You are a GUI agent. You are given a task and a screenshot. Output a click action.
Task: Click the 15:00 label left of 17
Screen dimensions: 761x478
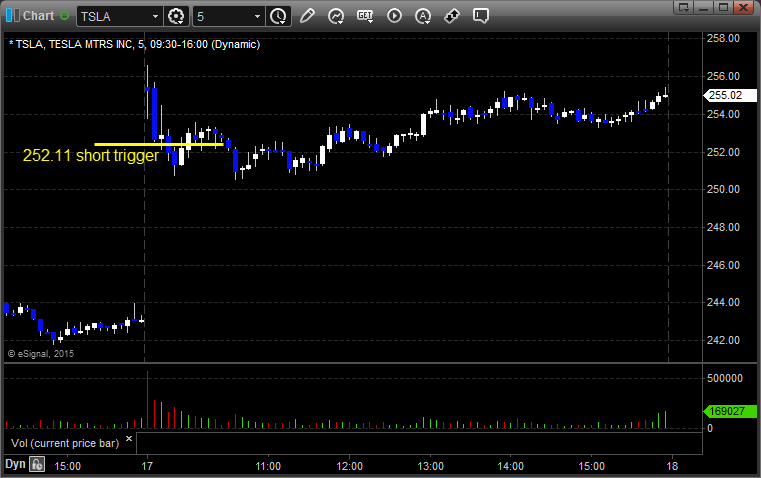point(67,466)
